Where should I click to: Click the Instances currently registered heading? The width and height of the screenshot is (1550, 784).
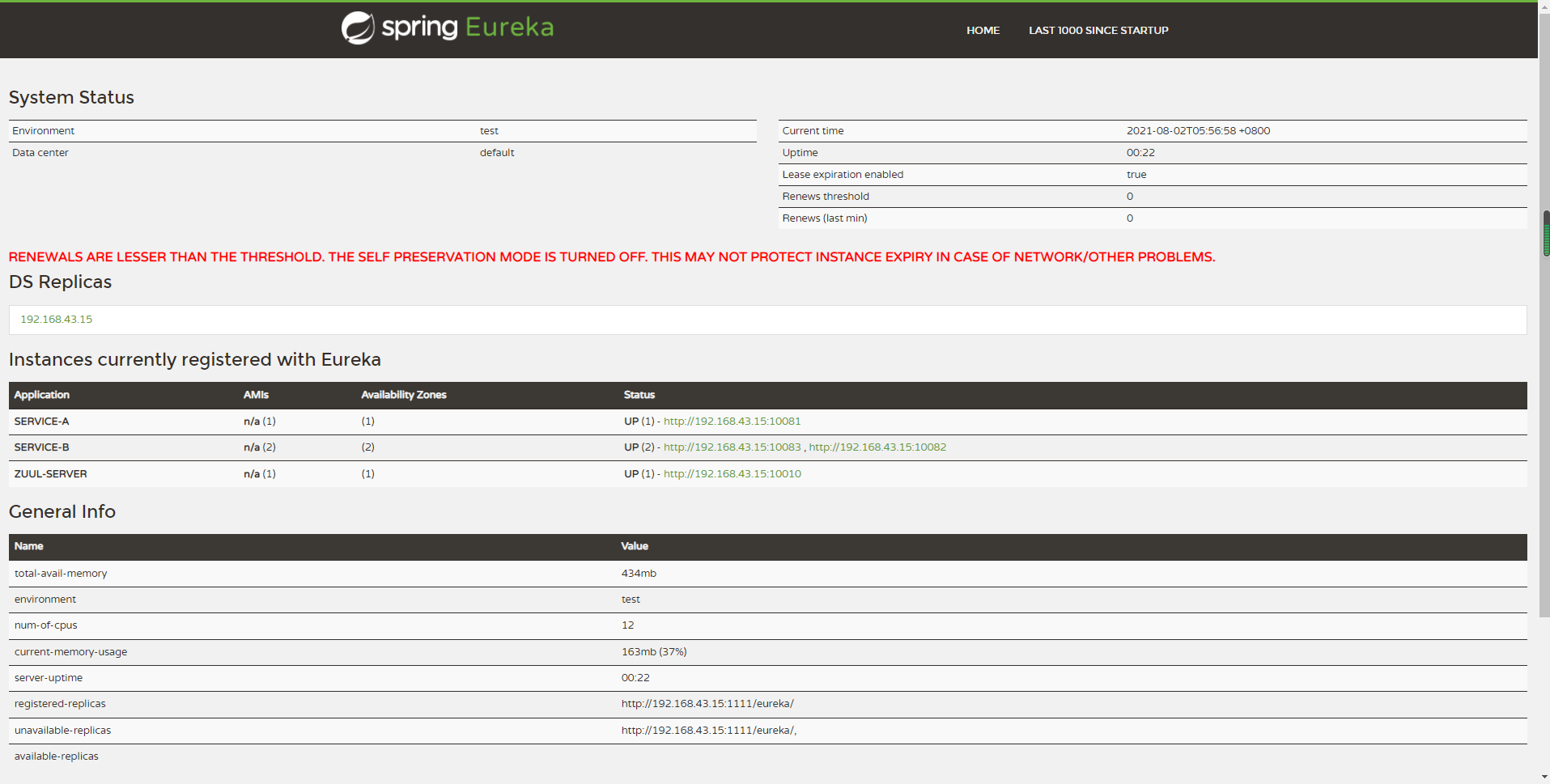tap(195, 360)
